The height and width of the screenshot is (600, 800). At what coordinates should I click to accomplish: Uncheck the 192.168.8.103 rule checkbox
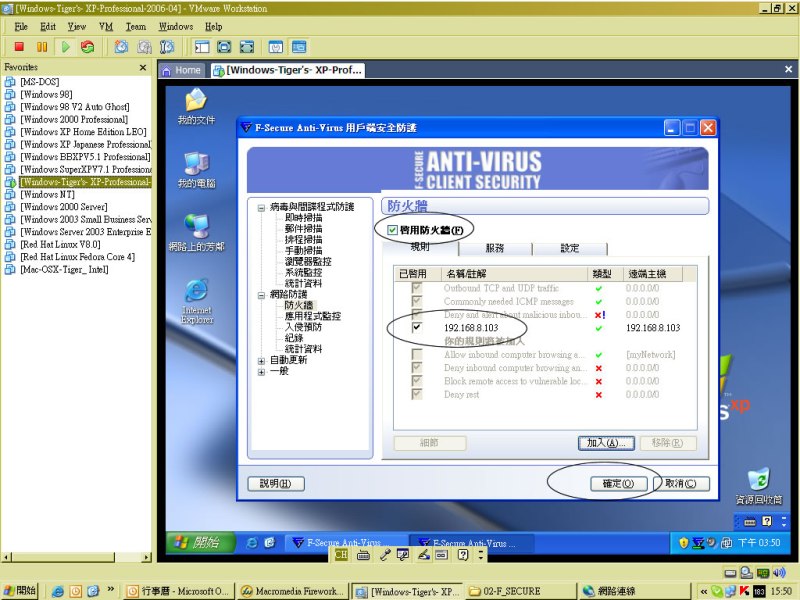(x=417, y=328)
